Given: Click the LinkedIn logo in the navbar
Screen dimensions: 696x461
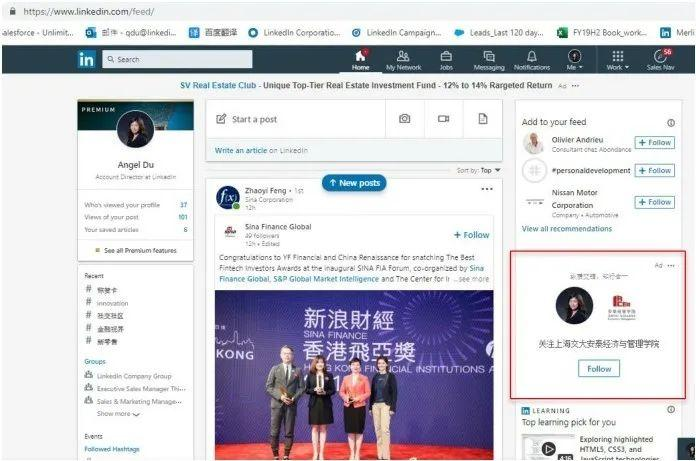Looking at the screenshot, I should (86, 59).
